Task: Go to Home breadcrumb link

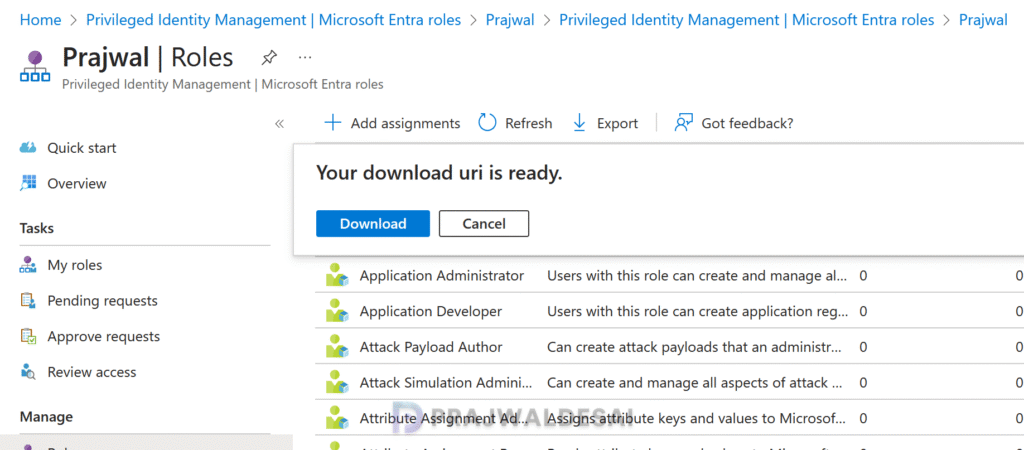Action: coord(40,20)
